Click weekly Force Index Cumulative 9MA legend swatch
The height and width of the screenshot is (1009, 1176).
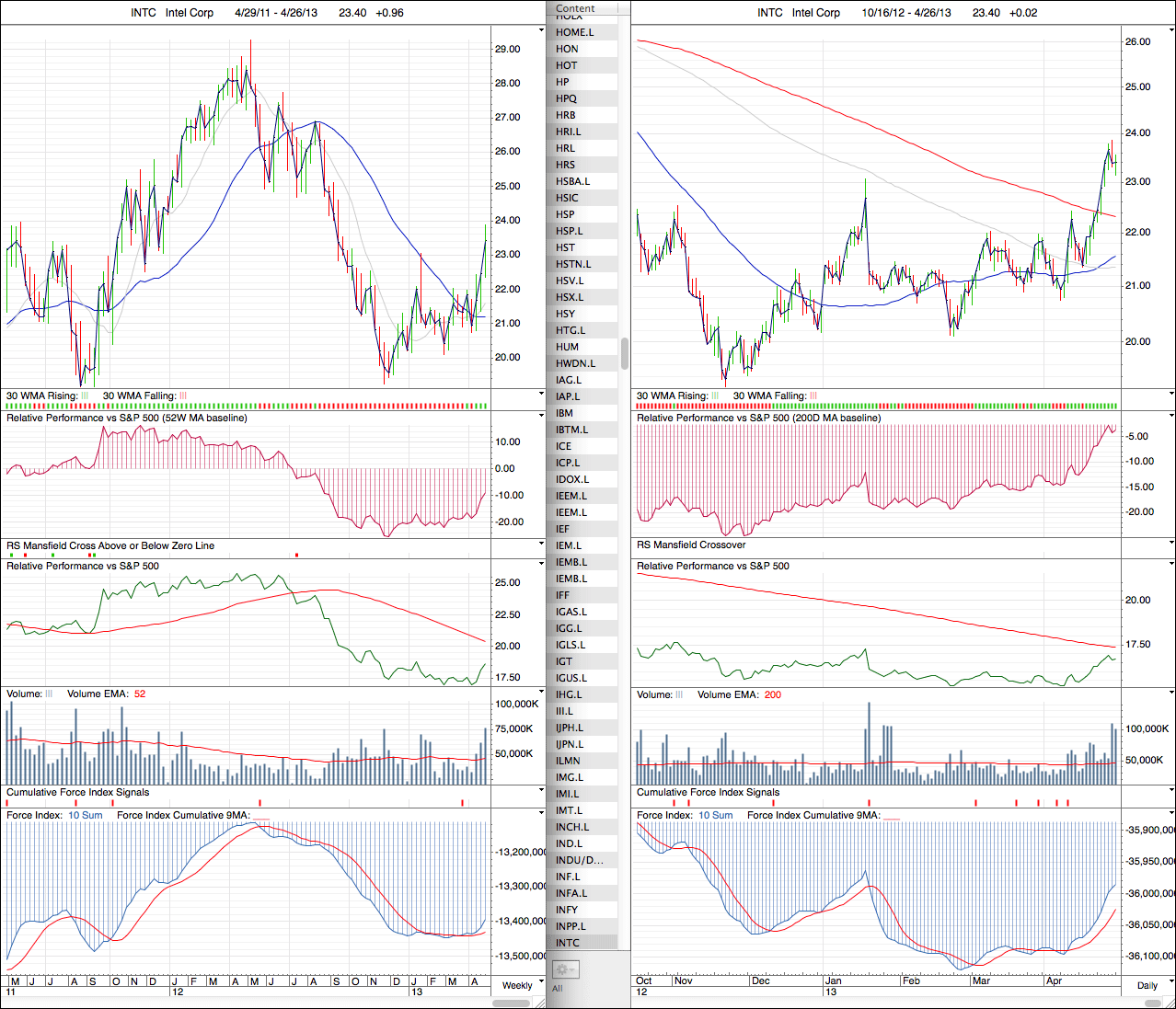click(261, 816)
